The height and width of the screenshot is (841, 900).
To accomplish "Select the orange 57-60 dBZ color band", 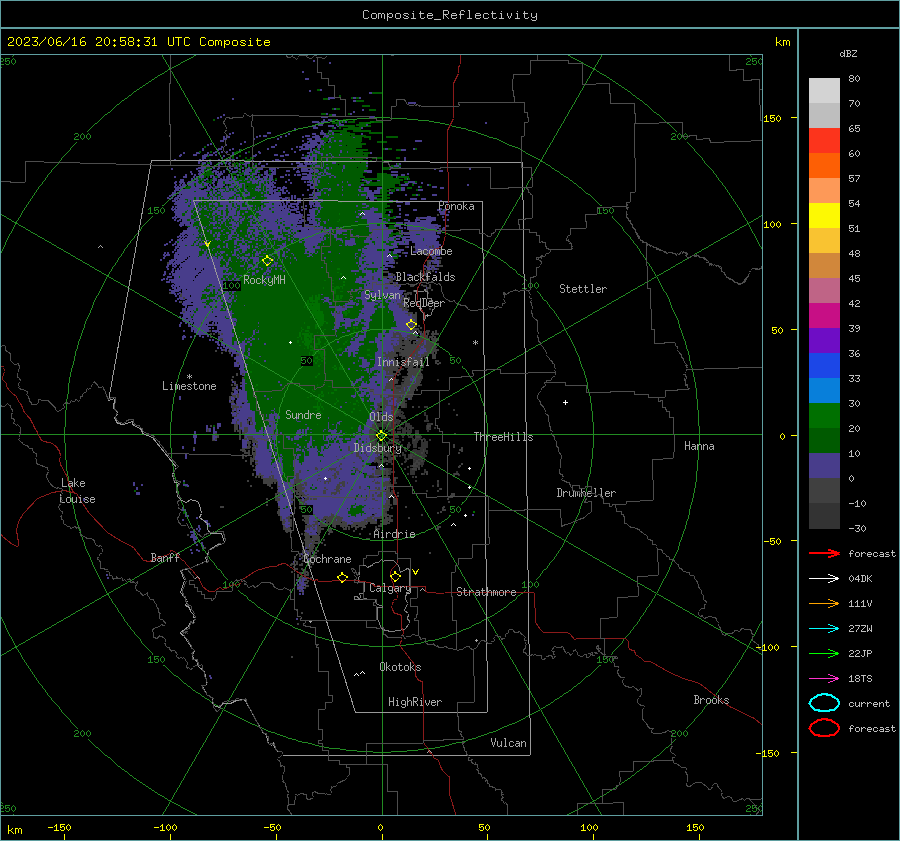I will click(x=824, y=166).
